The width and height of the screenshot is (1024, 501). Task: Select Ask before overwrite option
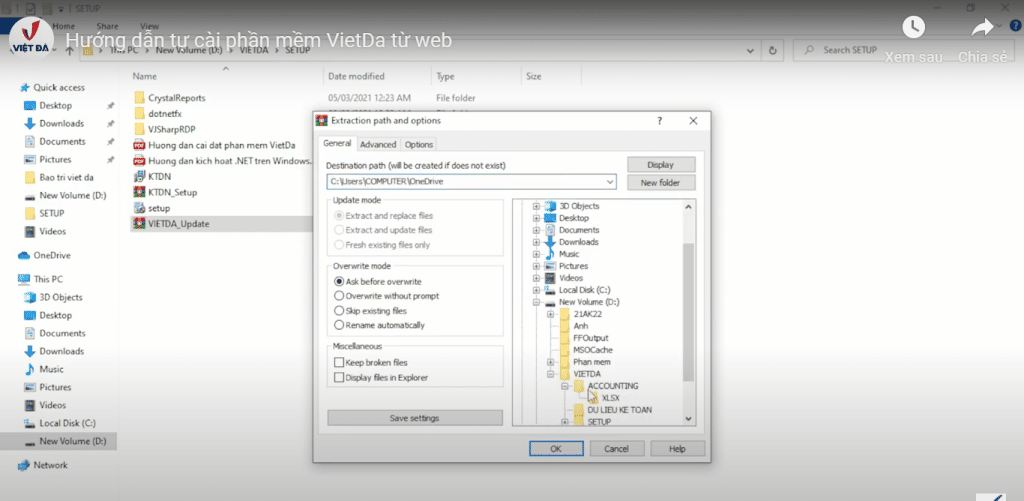(339, 282)
